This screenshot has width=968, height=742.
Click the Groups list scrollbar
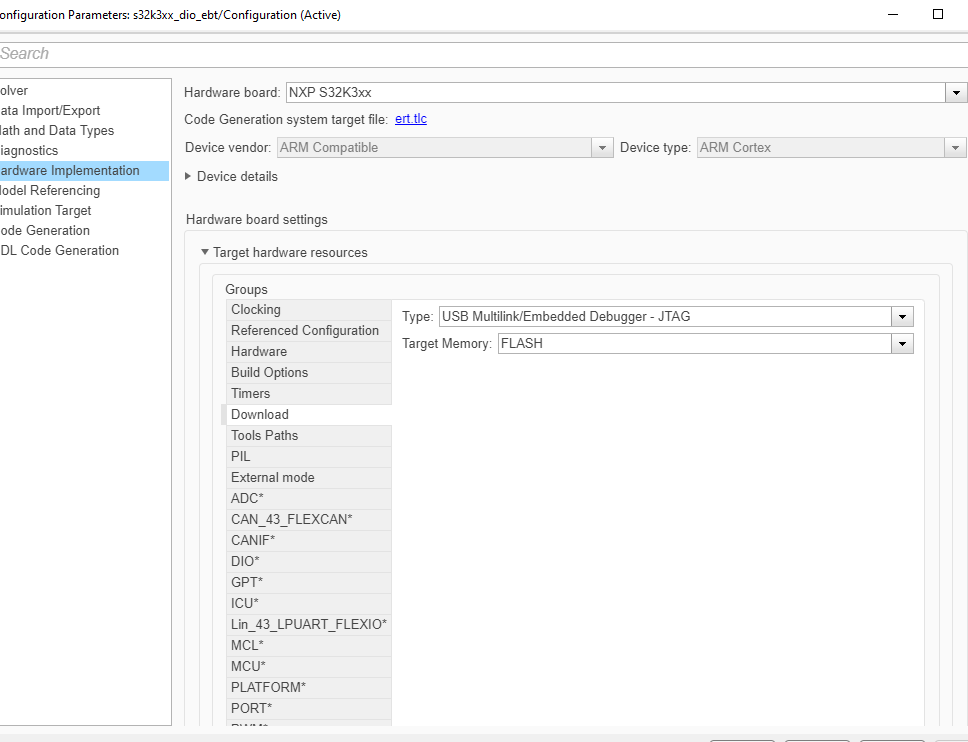click(x=222, y=414)
